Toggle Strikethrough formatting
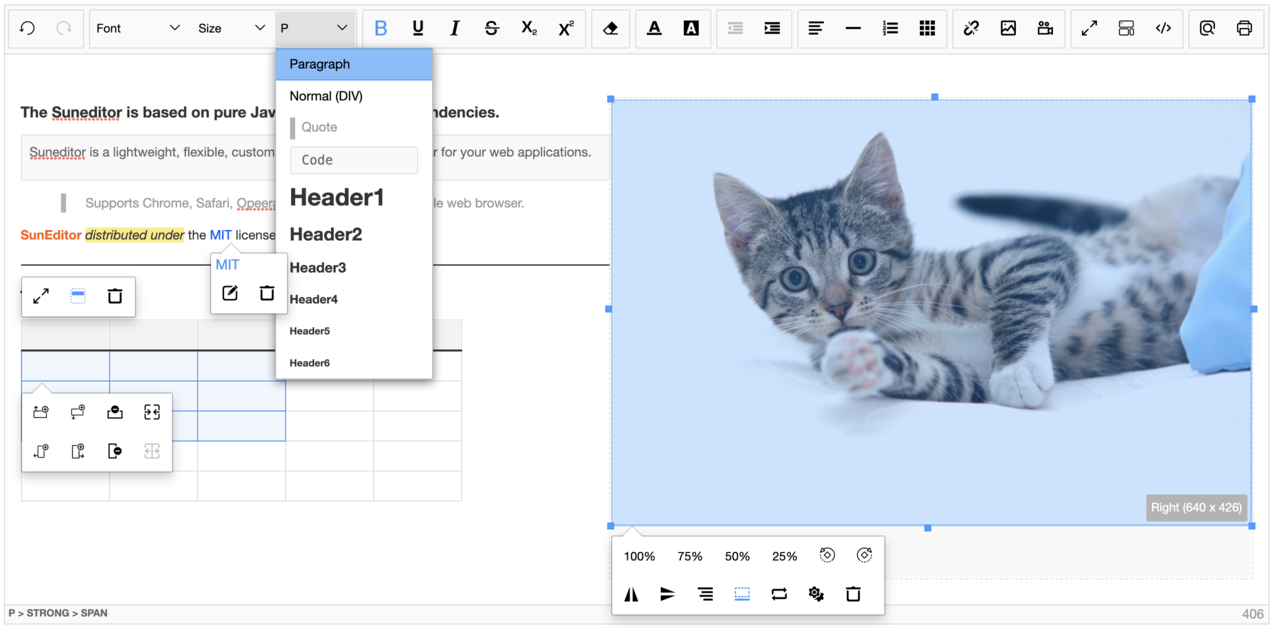This screenshot has width=1274, height=628. (492, 28)
